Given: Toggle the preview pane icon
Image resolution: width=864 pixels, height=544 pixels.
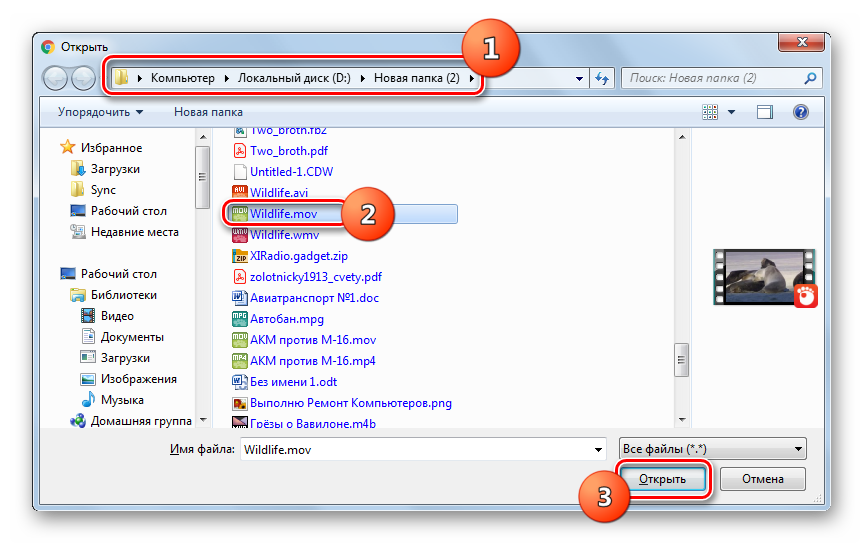Looking at the screenshot, I should [x=765, y=112].
